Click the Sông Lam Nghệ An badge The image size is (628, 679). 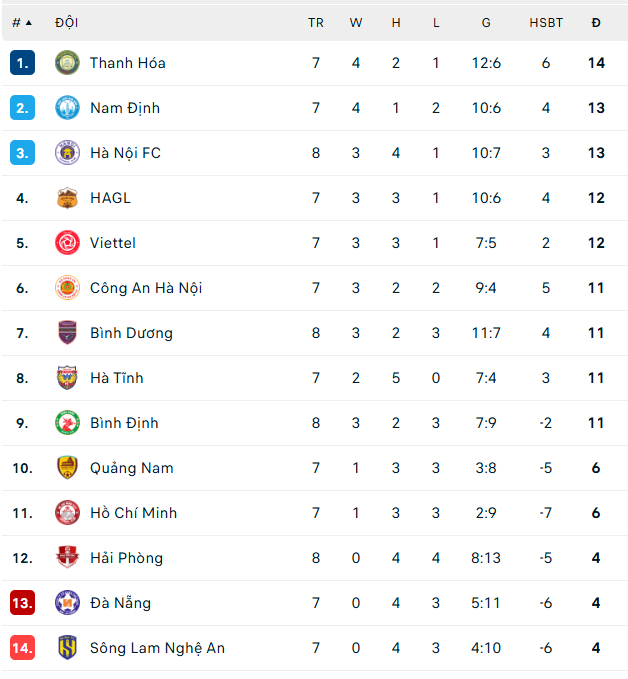point(67,648)
